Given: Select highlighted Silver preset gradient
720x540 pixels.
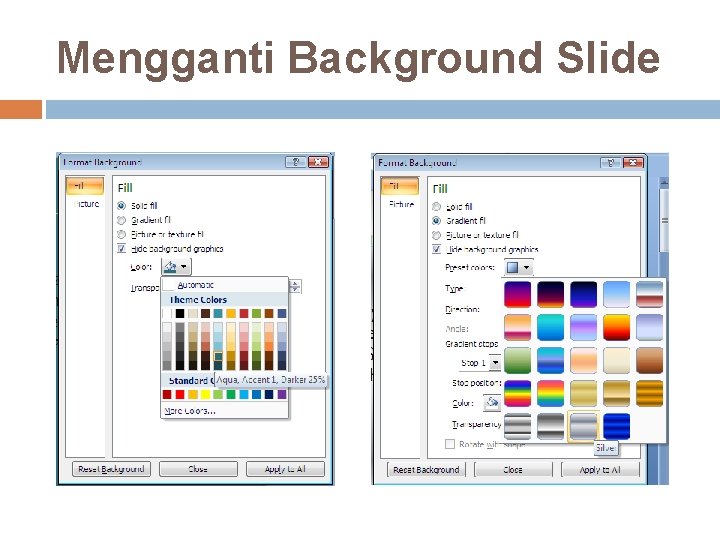Looking at the screenshot, I should point(584,427).
